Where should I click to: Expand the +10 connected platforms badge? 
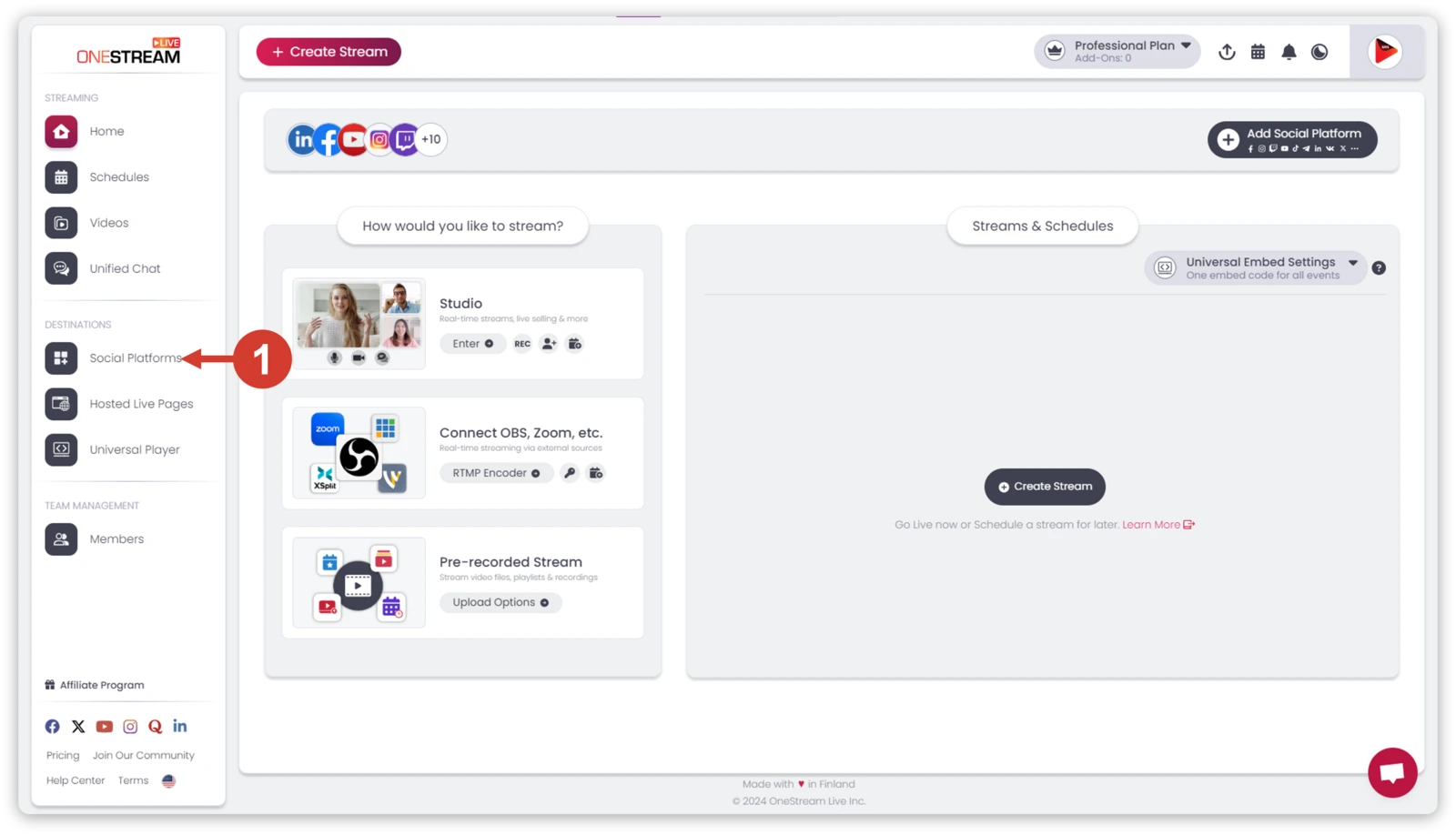(x=431, y=140)
